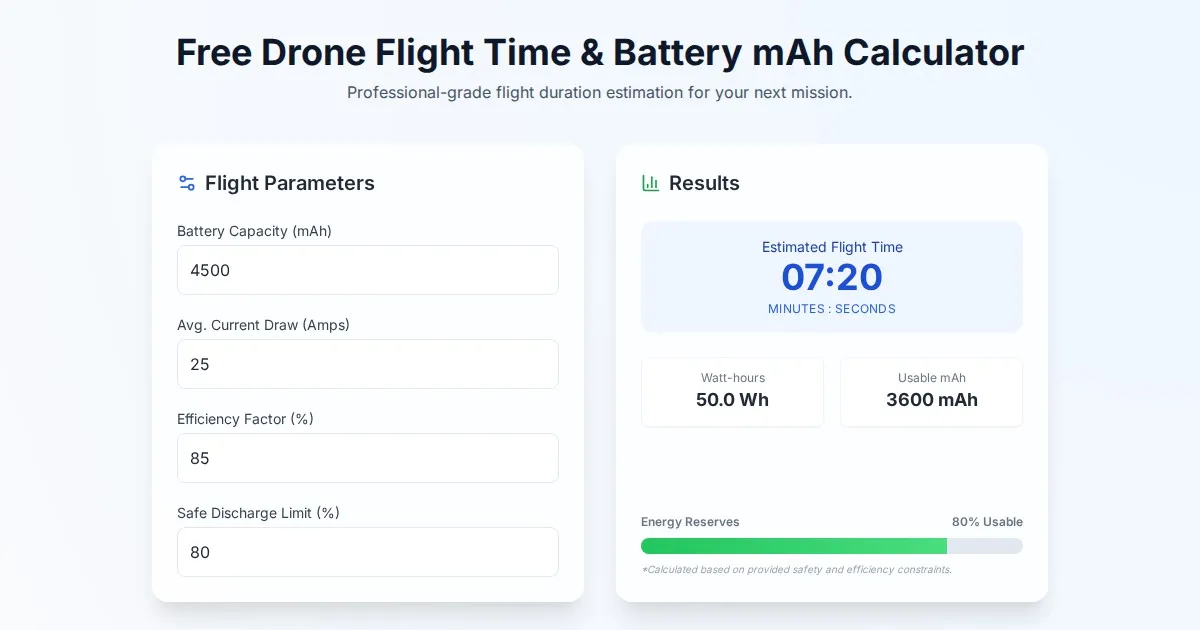Viewport: 1200px width, 630px height.
Task: Click into the Safe Discharge Limit field
Action: tap(367, 552)
